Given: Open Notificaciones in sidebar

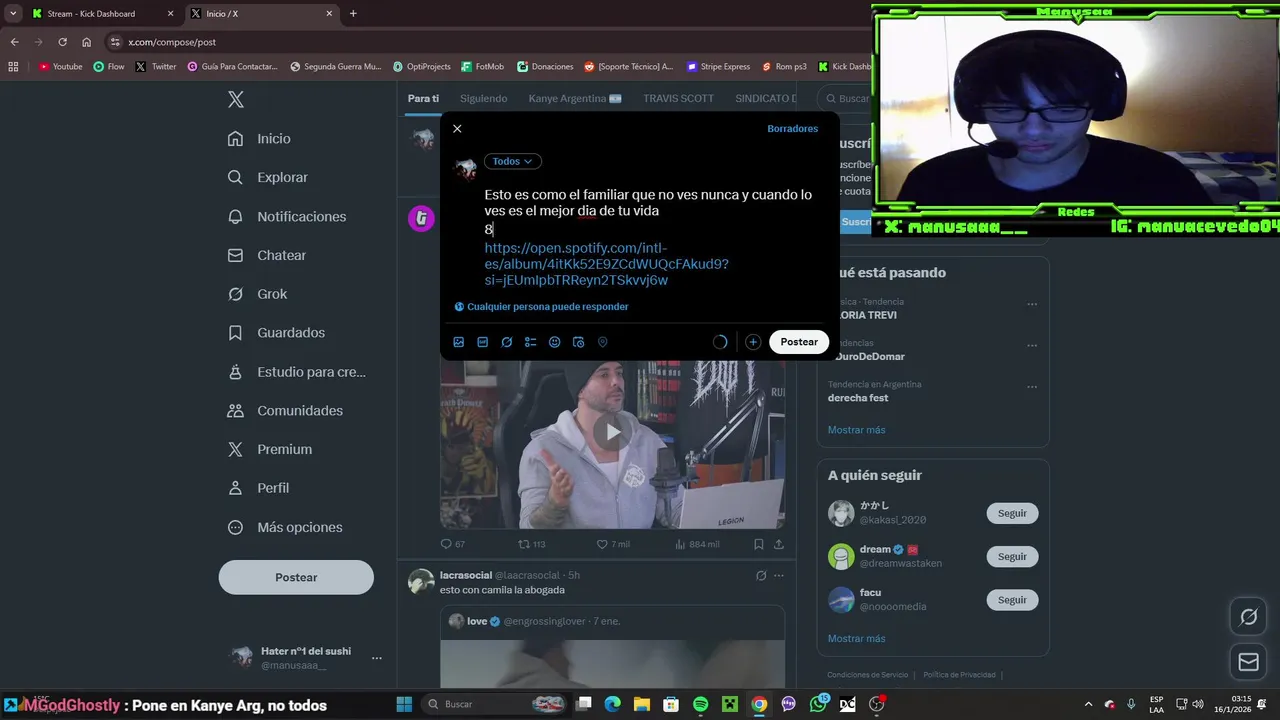Looking at the screenshot, I should pos(287,216).
